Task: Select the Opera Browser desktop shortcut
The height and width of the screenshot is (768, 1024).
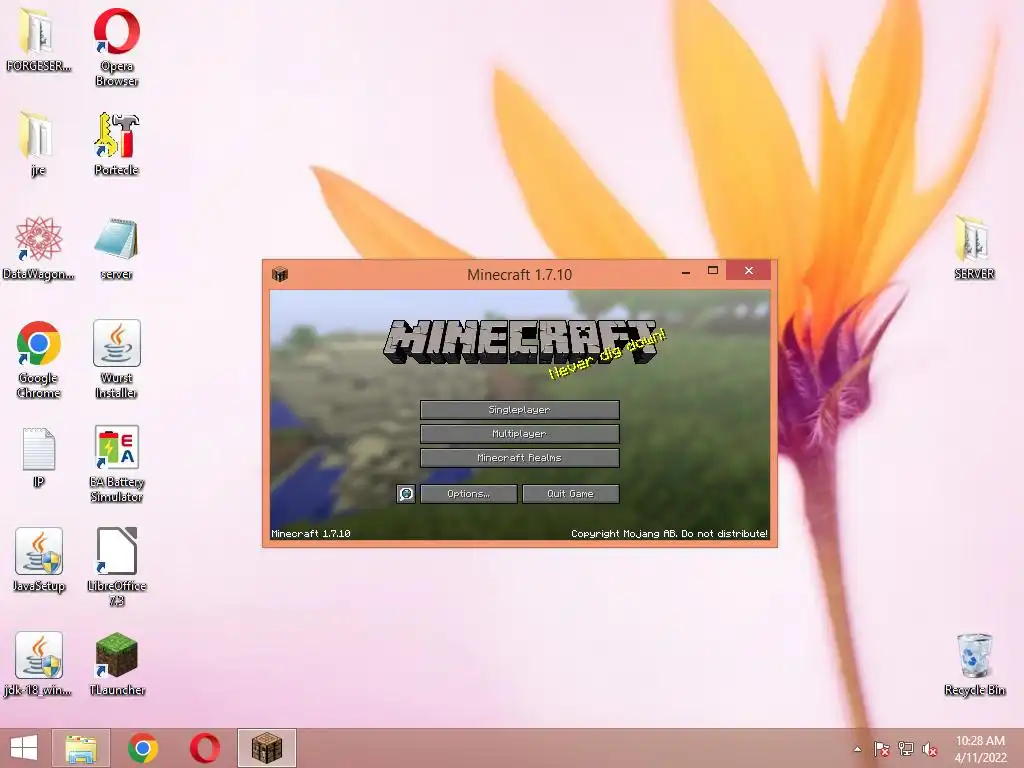Action: (x=117, y=47)
